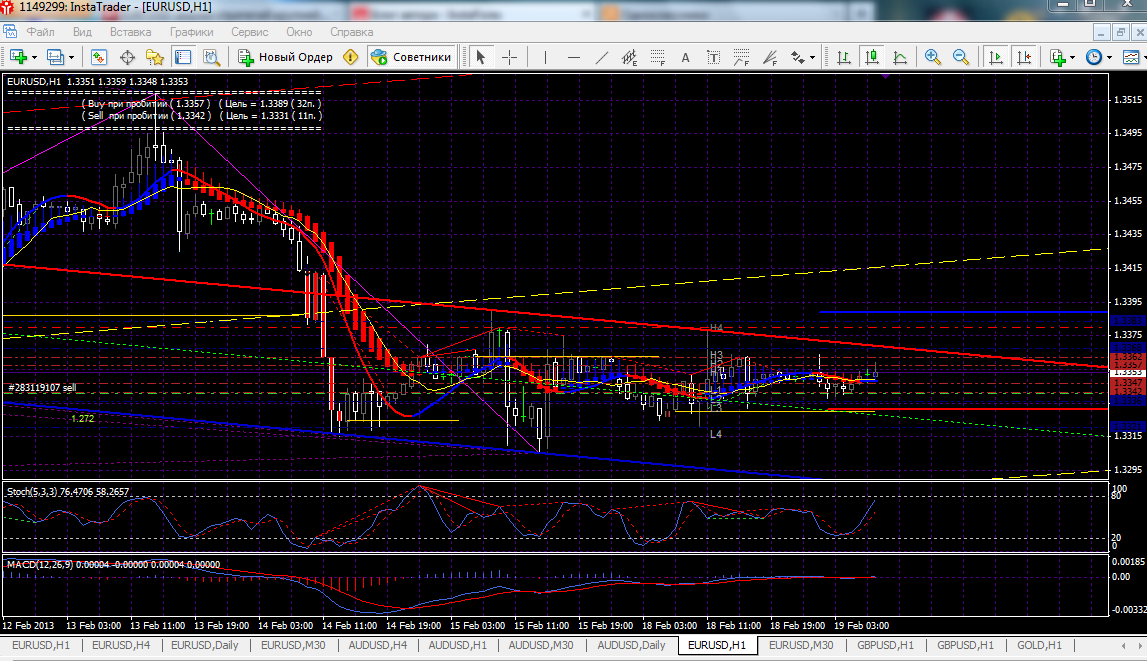The width and height of the screenshot is (1147, 661).
Task: Toggle the Data Window crosshair-circle icon
Action: point(127,57)
